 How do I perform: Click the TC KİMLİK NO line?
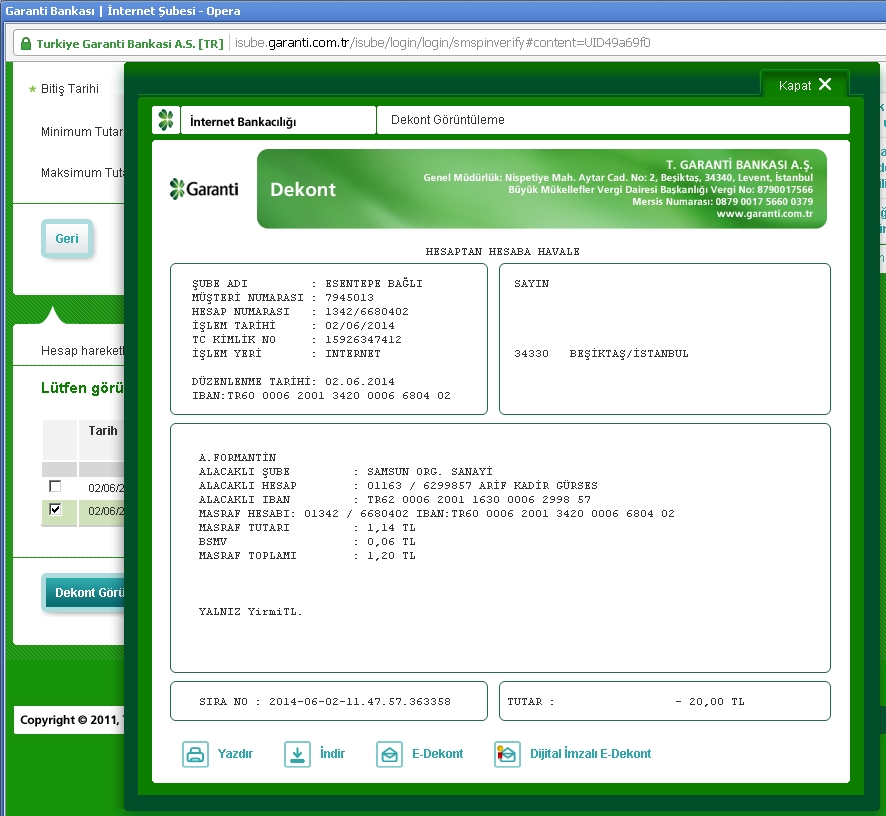(x=297, y=339)
